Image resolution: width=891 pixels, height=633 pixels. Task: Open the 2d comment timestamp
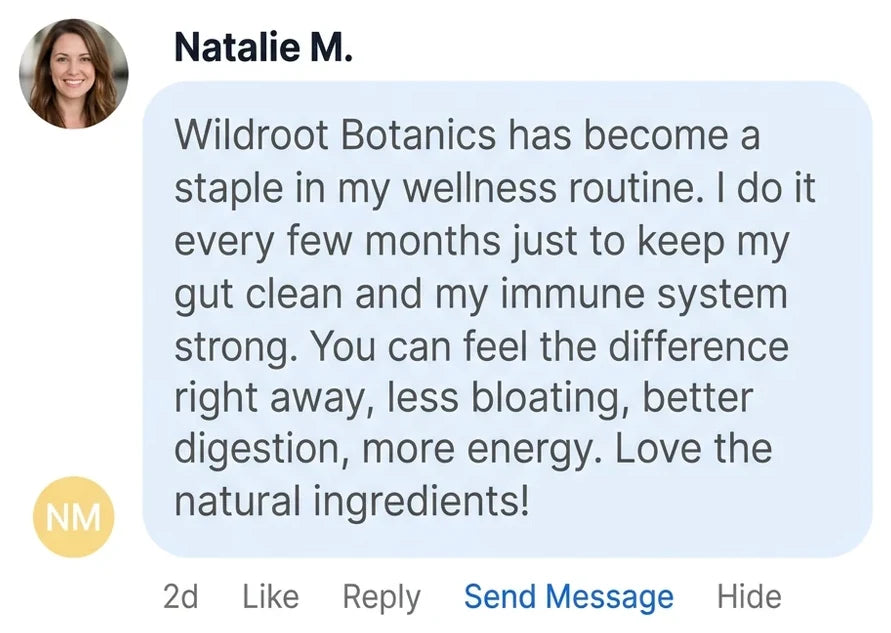pos(181,597)
